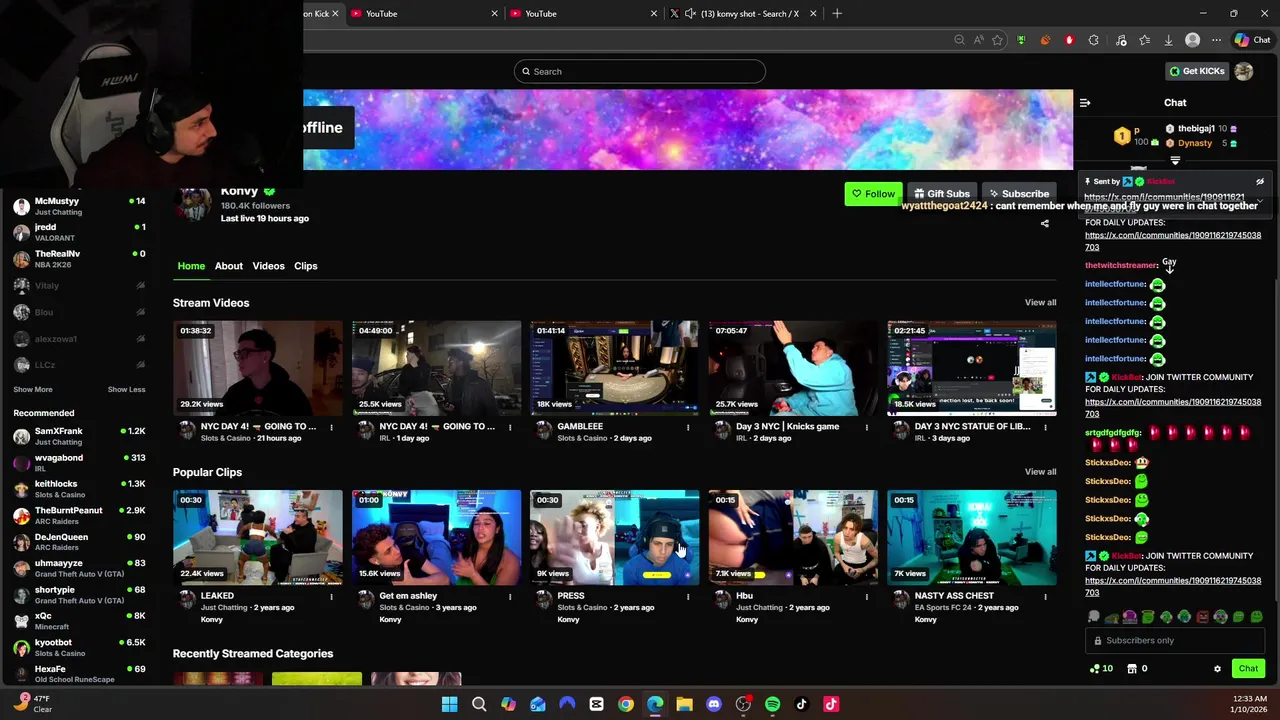The image size is (1280, 720).
Task: Options menu for PRESS clip
Action: (x=688, y=596)
